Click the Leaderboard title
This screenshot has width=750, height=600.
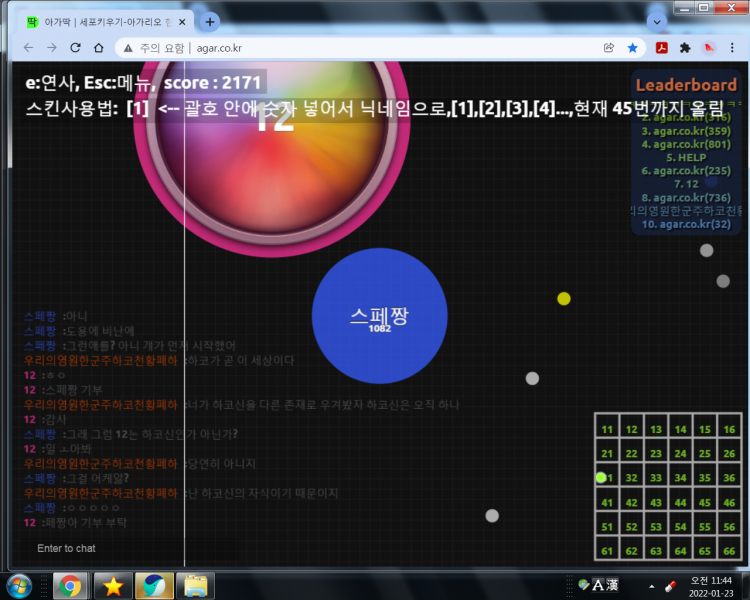[x=686, y=85]
